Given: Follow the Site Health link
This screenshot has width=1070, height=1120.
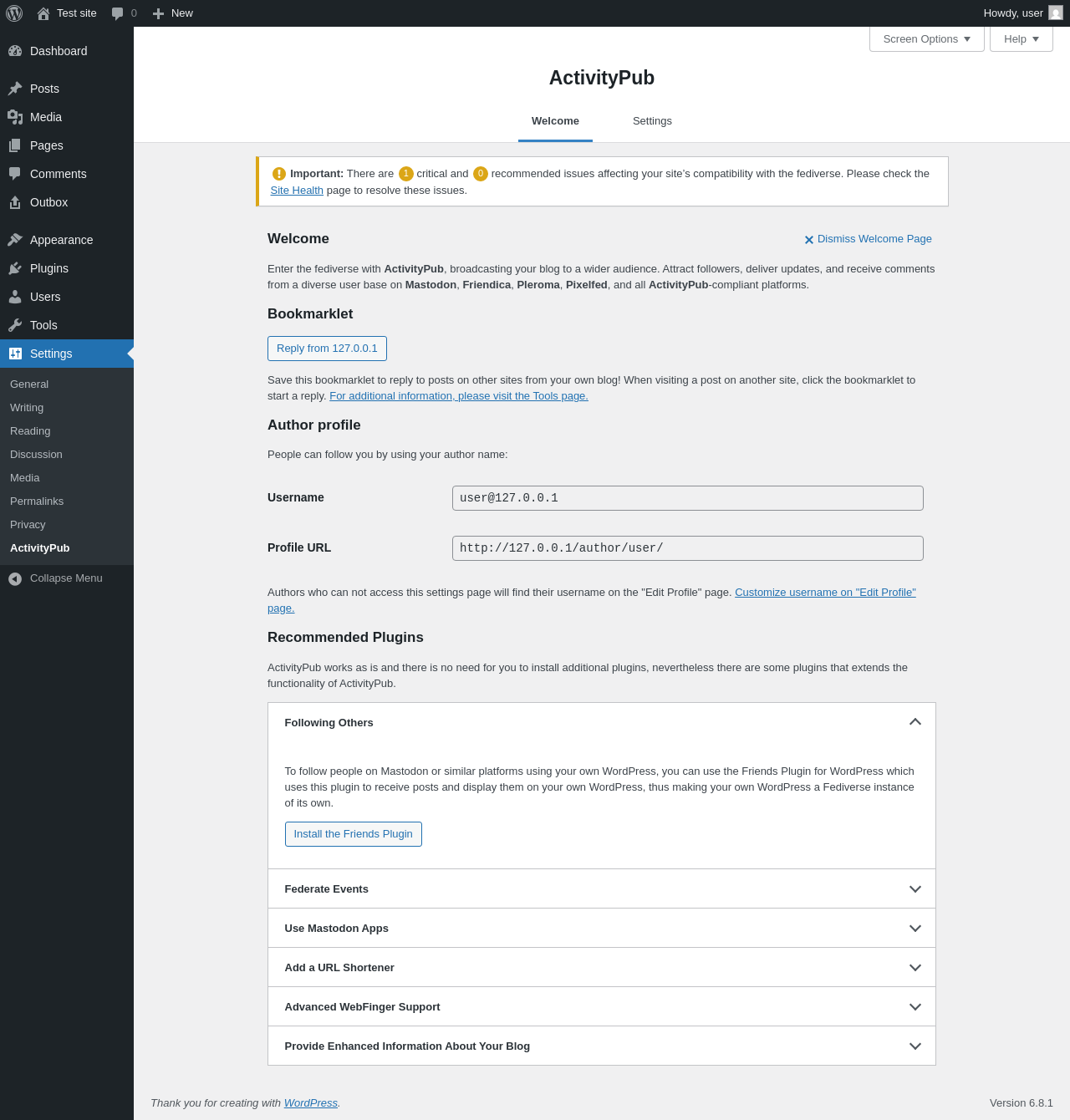Looking at the screenshot, I should [297, 191].
